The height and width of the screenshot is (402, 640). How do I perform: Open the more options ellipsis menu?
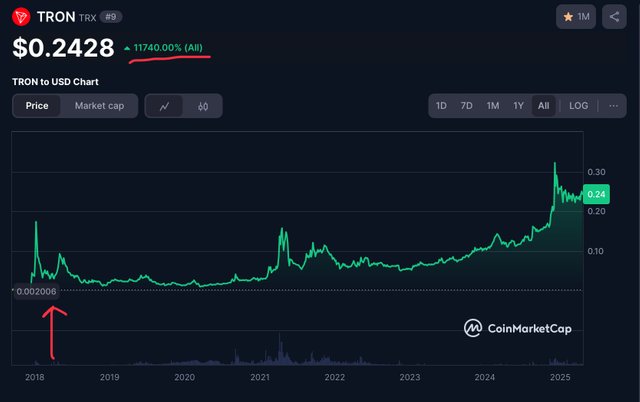tap(613, 106)
